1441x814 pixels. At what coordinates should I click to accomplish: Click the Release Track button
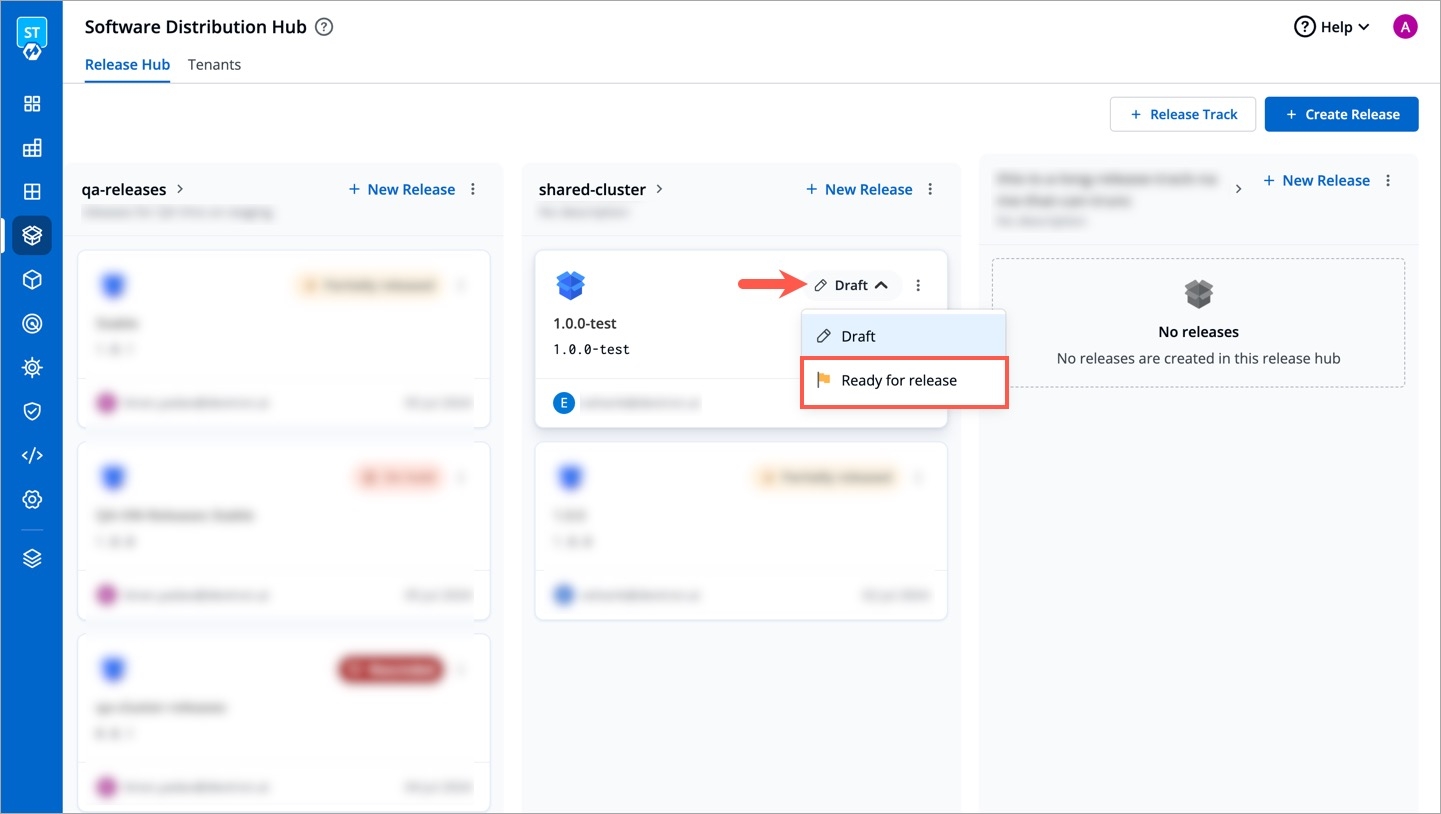(1183, 114)
